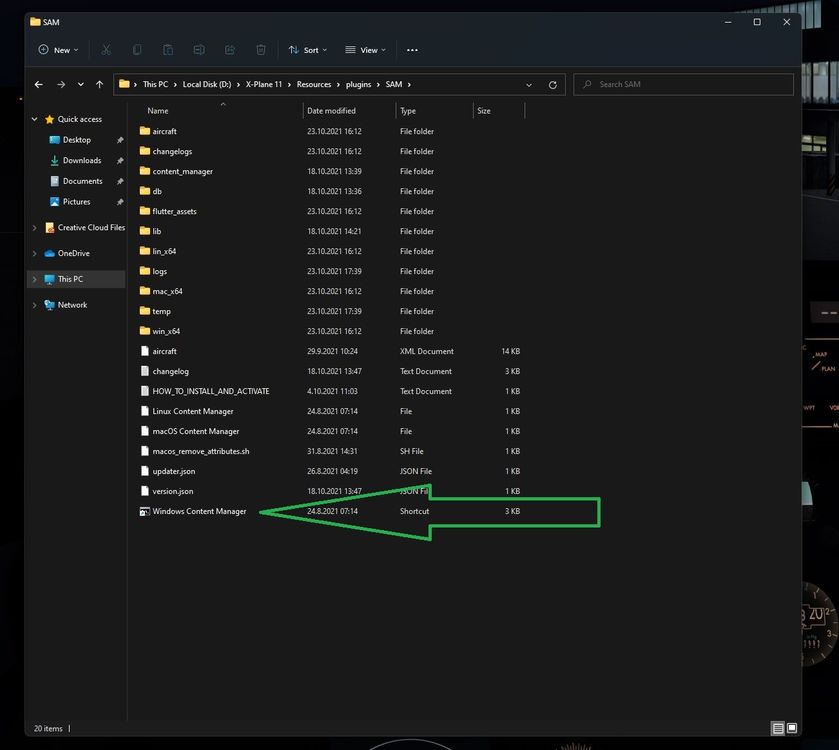Go up one folder level

tap(99, 85)
